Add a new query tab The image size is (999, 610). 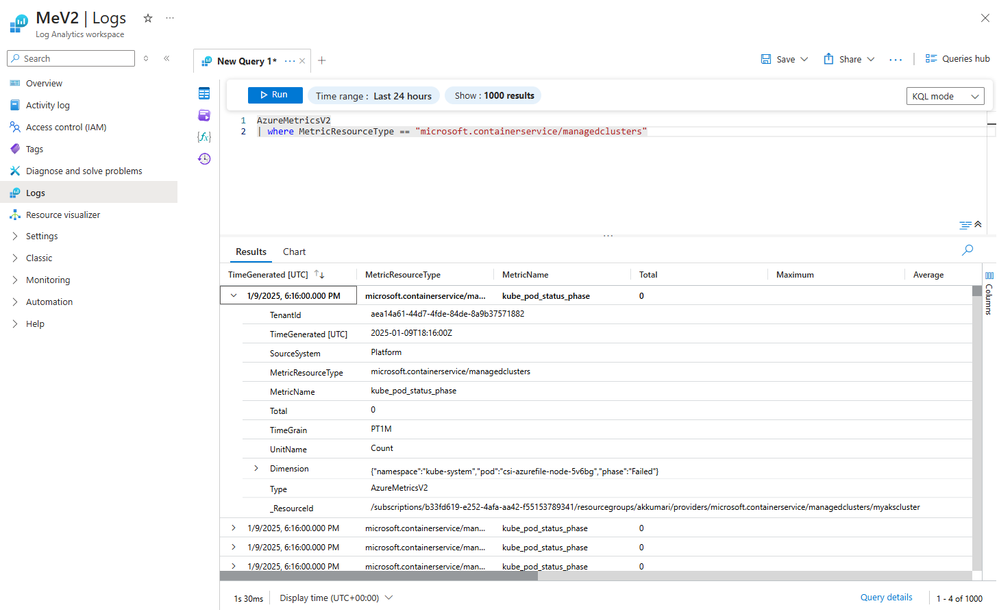click(x=322, y=61)
